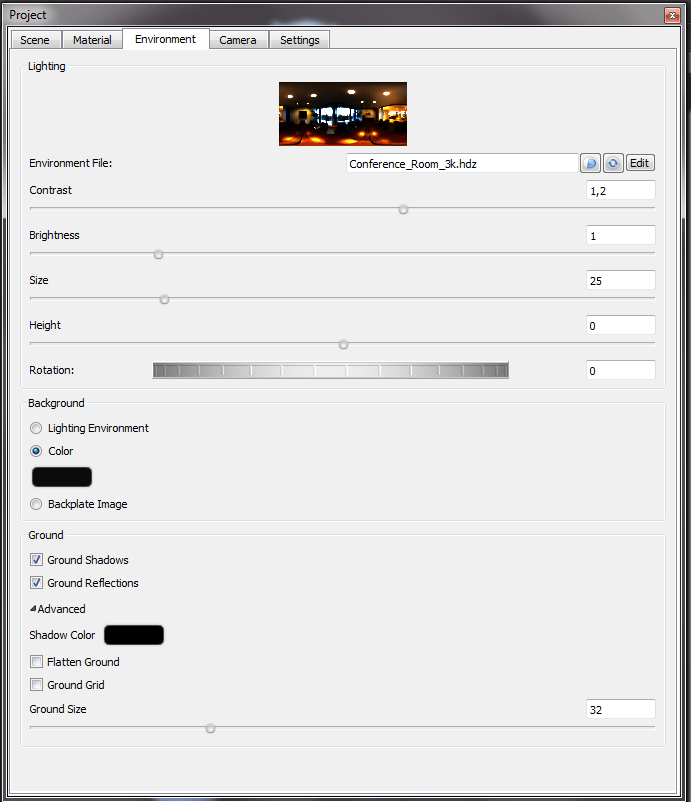The height and width of the screenshot is (802, 691).
Task: Reload the environment file
Action: (x=613, y=164)
